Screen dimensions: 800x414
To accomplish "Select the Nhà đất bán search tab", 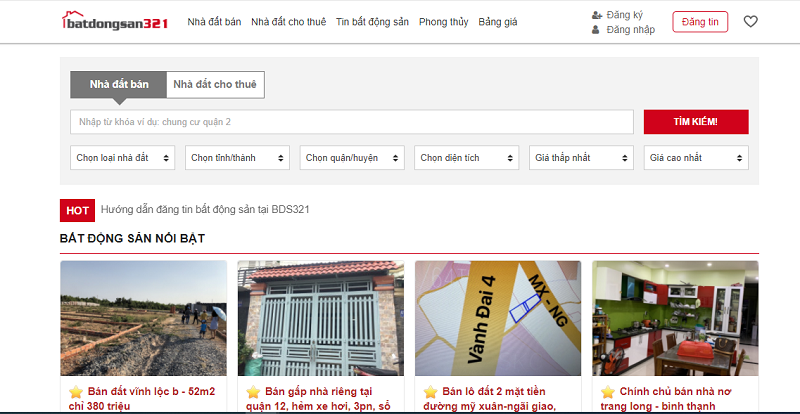I will pos(119,84).
